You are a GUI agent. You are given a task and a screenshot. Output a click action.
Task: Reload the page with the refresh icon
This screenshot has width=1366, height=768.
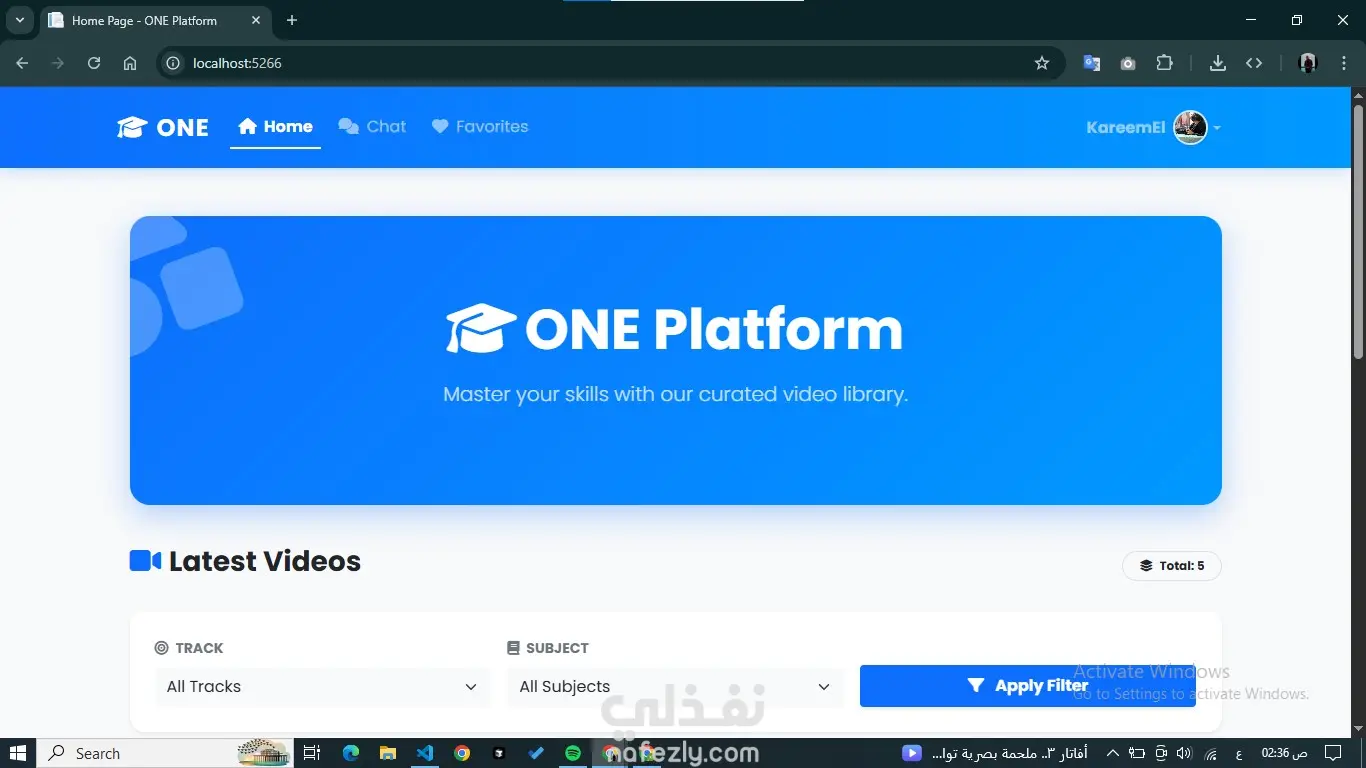(94, 63)
